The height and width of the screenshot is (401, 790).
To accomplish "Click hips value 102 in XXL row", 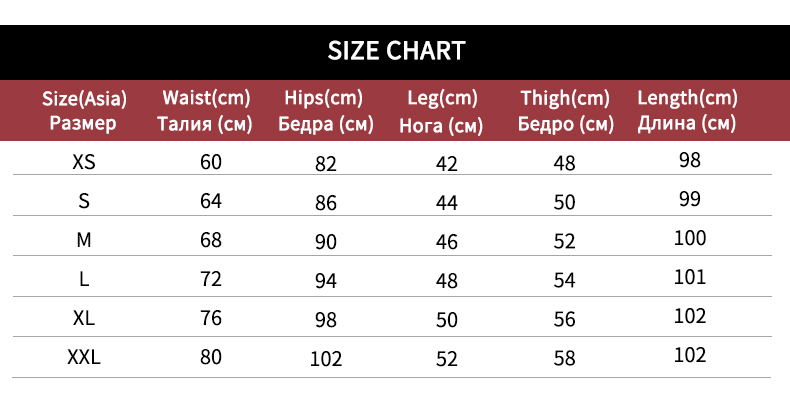I will (326, 359).
